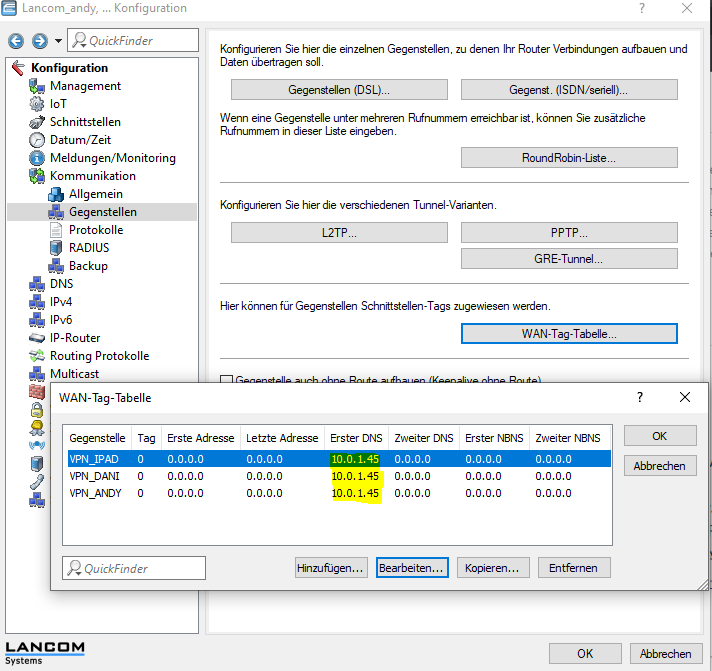Open help question mark in WAN-Tag-Tabelle dialog
Viewport: 712px width, 671px height.
coord(640,397)
